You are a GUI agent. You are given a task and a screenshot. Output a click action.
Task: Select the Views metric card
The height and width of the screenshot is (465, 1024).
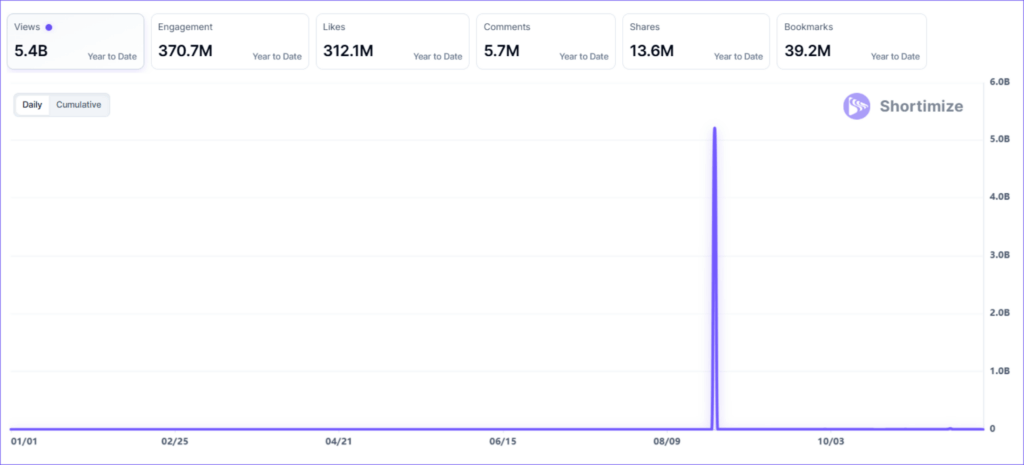click(x=75, y=42)
